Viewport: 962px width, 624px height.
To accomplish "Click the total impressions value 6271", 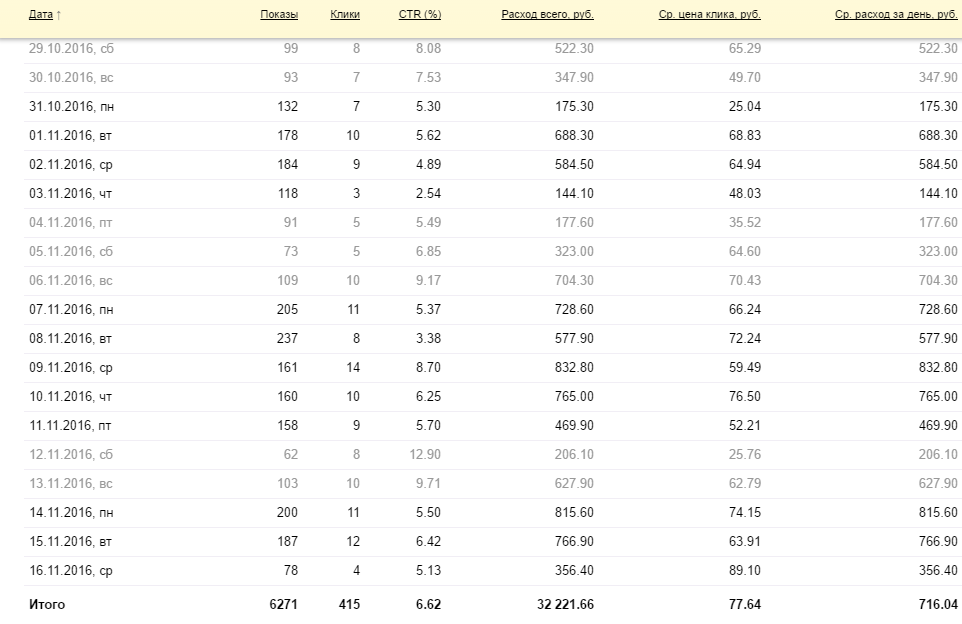I will pyautogui.click(x=283, y=604).
